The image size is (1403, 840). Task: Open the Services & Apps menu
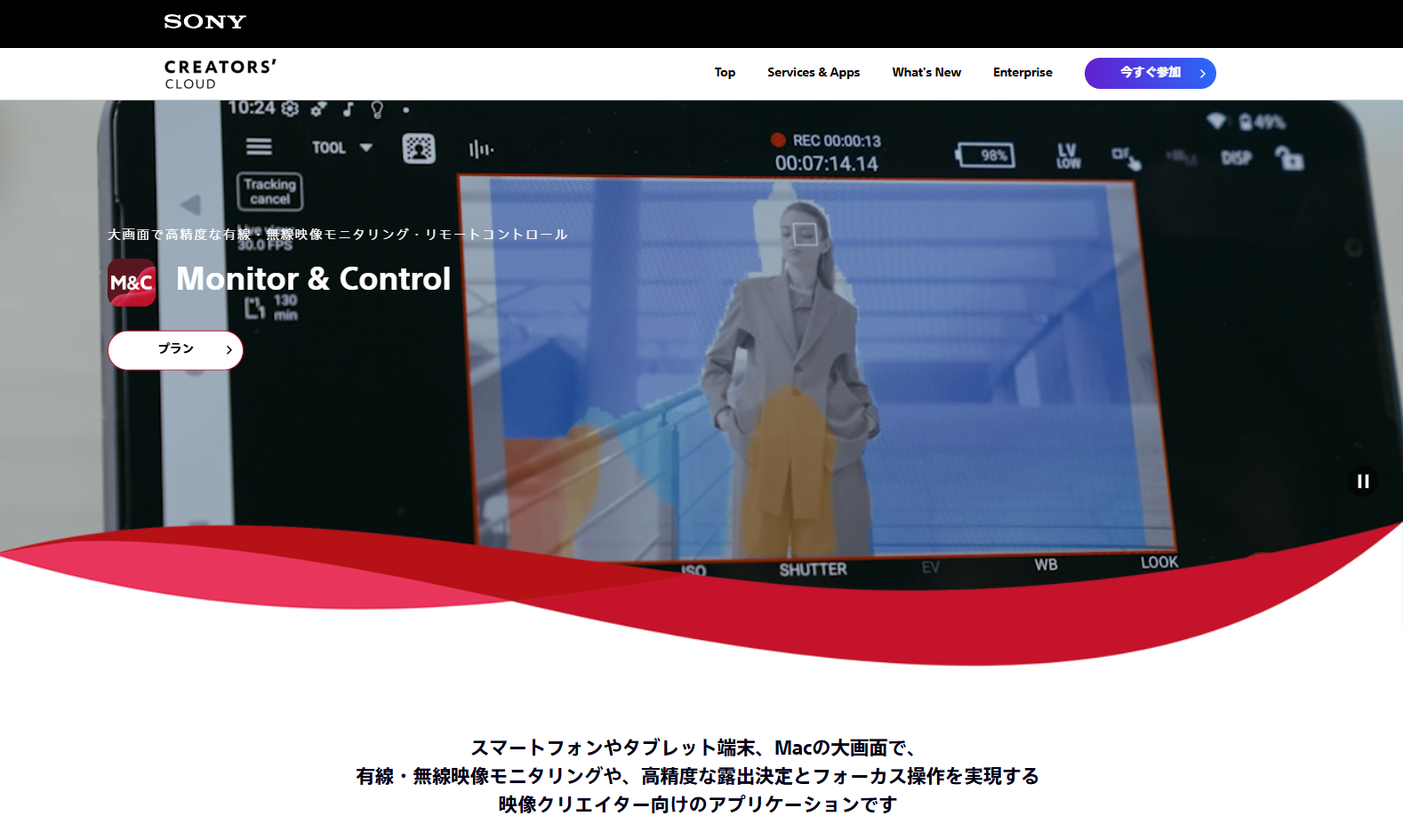tap(814, 73)
